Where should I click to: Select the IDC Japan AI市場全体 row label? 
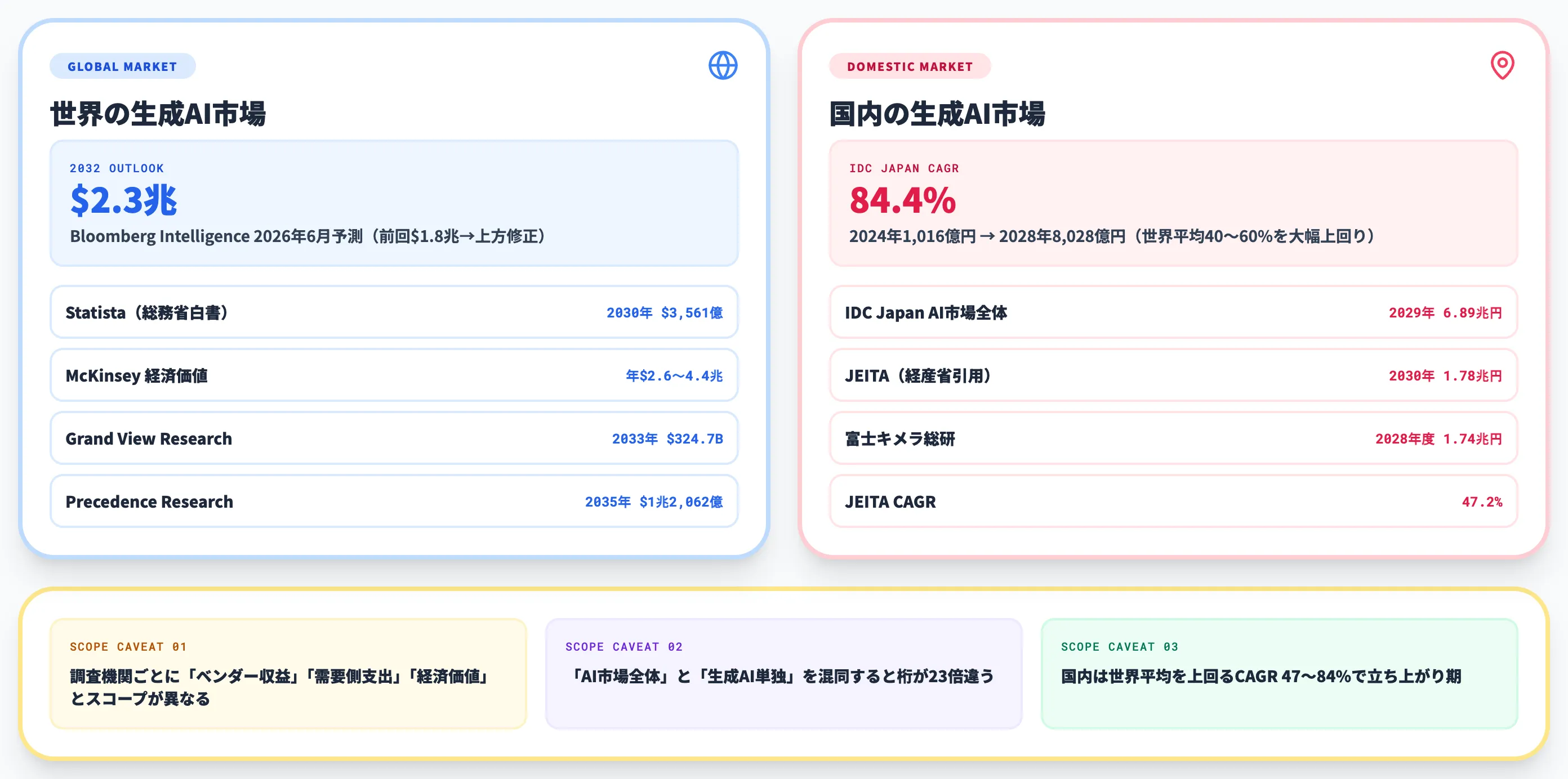point(925,312)
